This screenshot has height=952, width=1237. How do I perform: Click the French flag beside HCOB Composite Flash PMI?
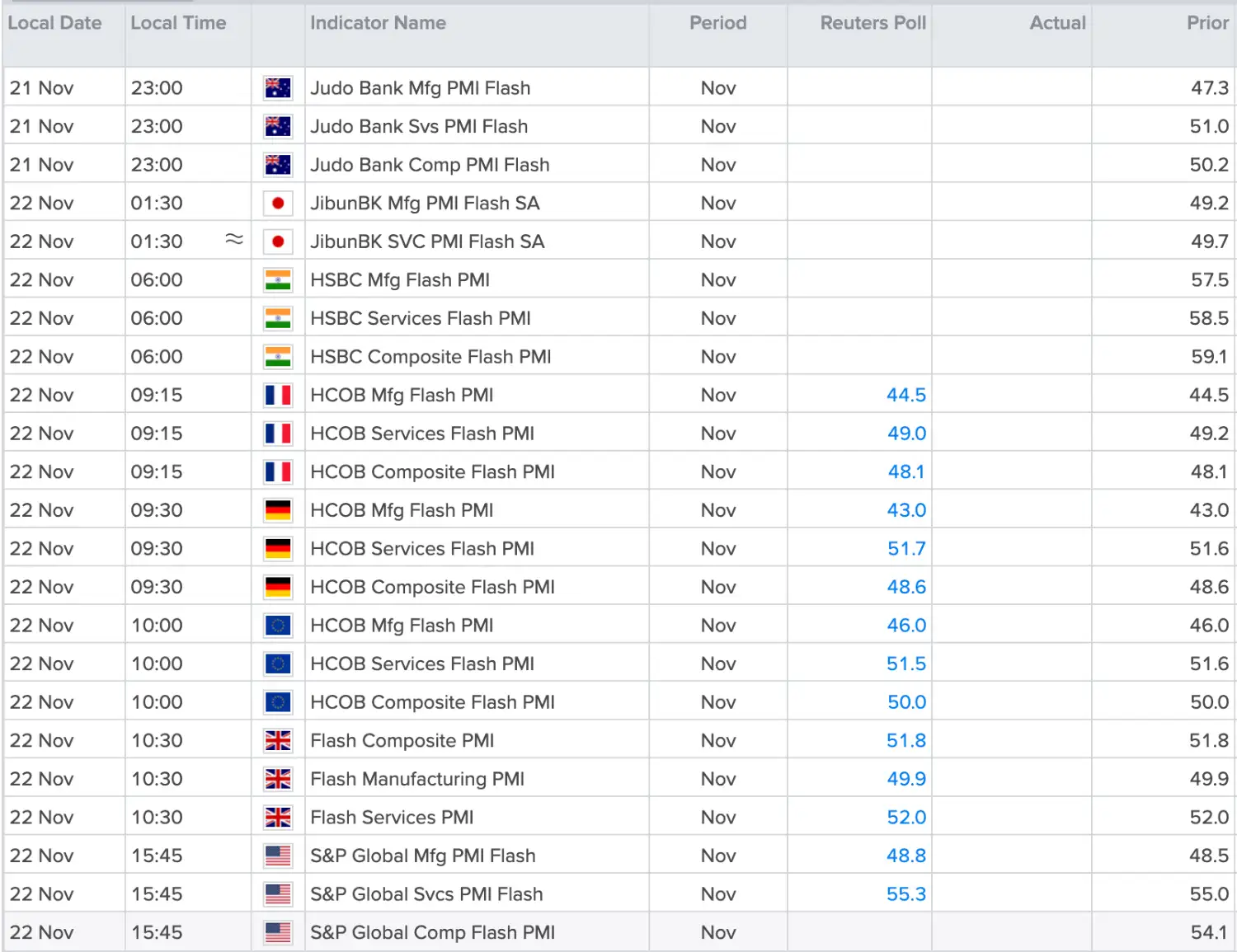(x=278, y=472)
